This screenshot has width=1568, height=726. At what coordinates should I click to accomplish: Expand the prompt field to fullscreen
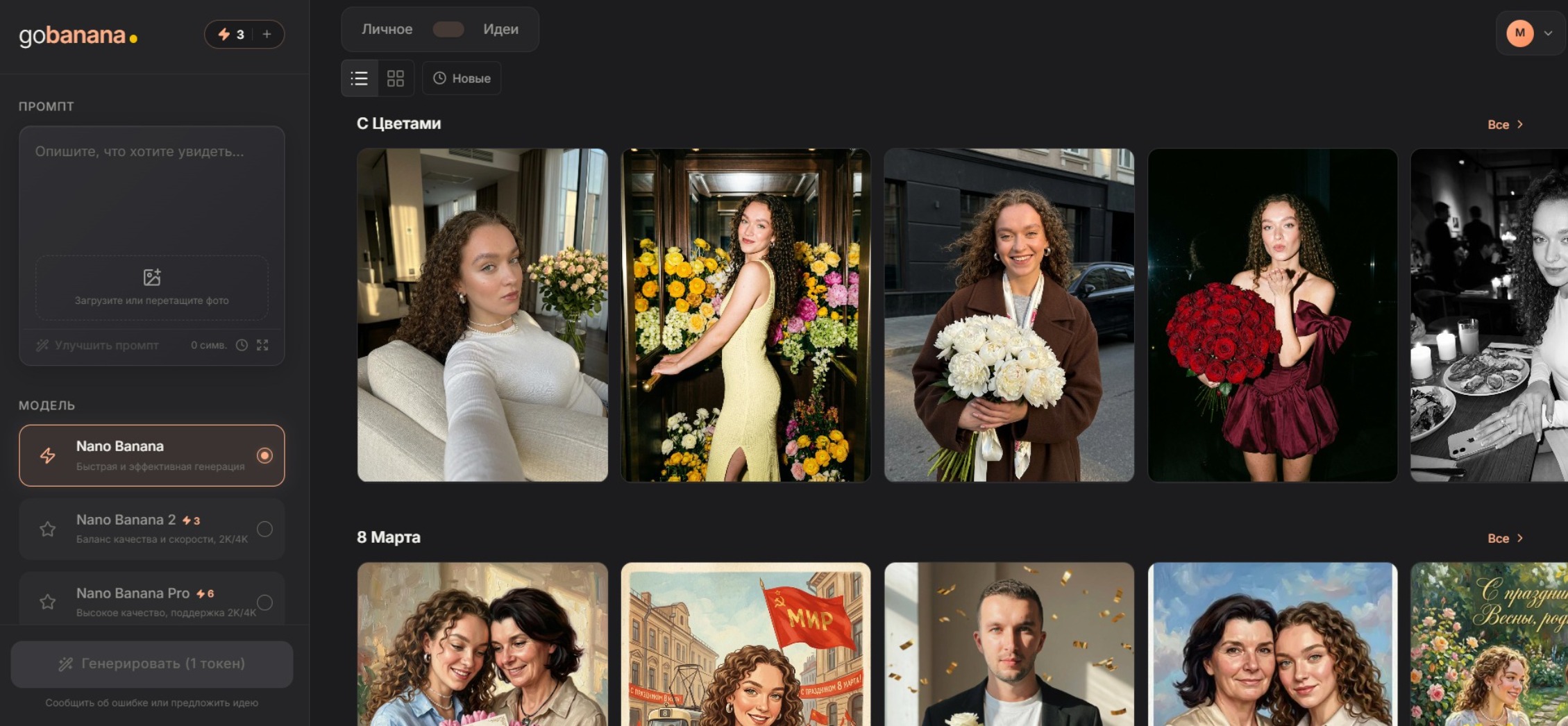[x=262, y=345]
